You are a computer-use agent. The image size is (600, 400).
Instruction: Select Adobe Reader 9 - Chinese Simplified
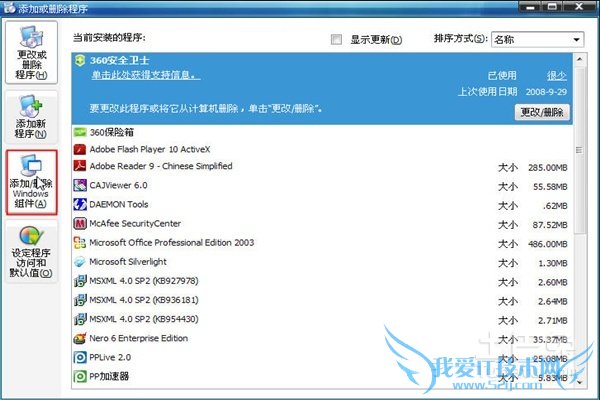tap(322, 166)
